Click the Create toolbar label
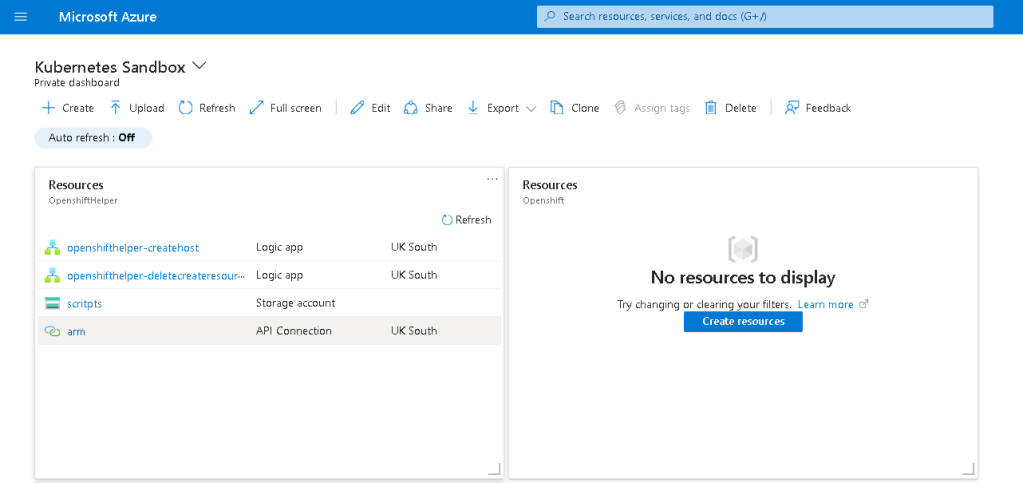Viewport: 1023px width, 483px height. pyautogui.click(x=78, y=108)
